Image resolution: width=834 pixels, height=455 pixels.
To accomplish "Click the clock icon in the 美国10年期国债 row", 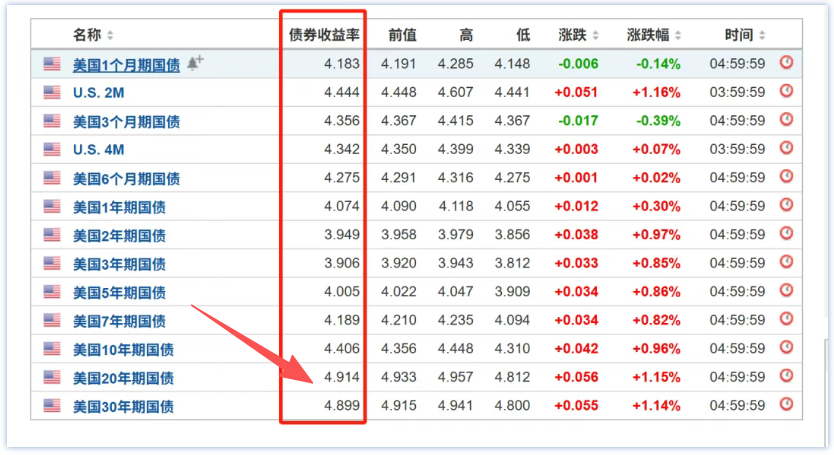I will click(786, 348).
